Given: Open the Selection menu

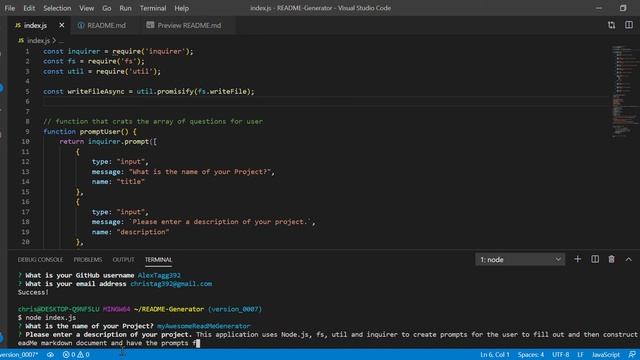Looking at the screenshot, I should 57,8.
